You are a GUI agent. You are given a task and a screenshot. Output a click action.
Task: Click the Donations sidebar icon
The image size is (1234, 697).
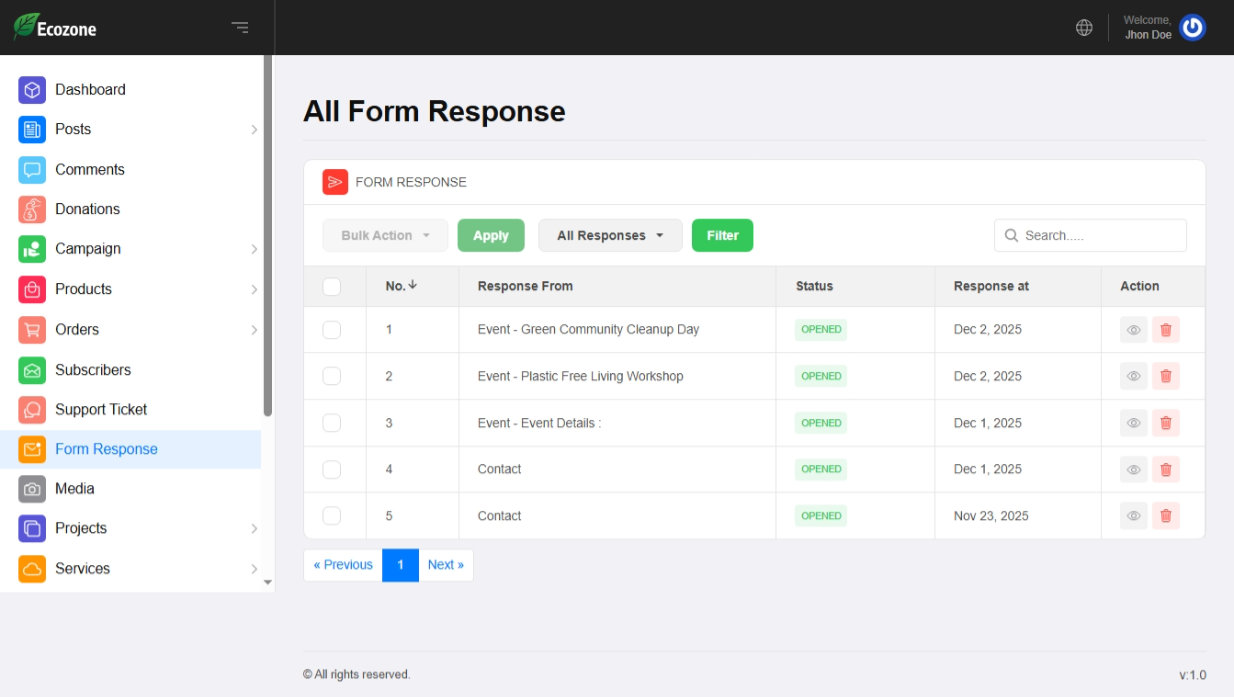pos(32,209)
